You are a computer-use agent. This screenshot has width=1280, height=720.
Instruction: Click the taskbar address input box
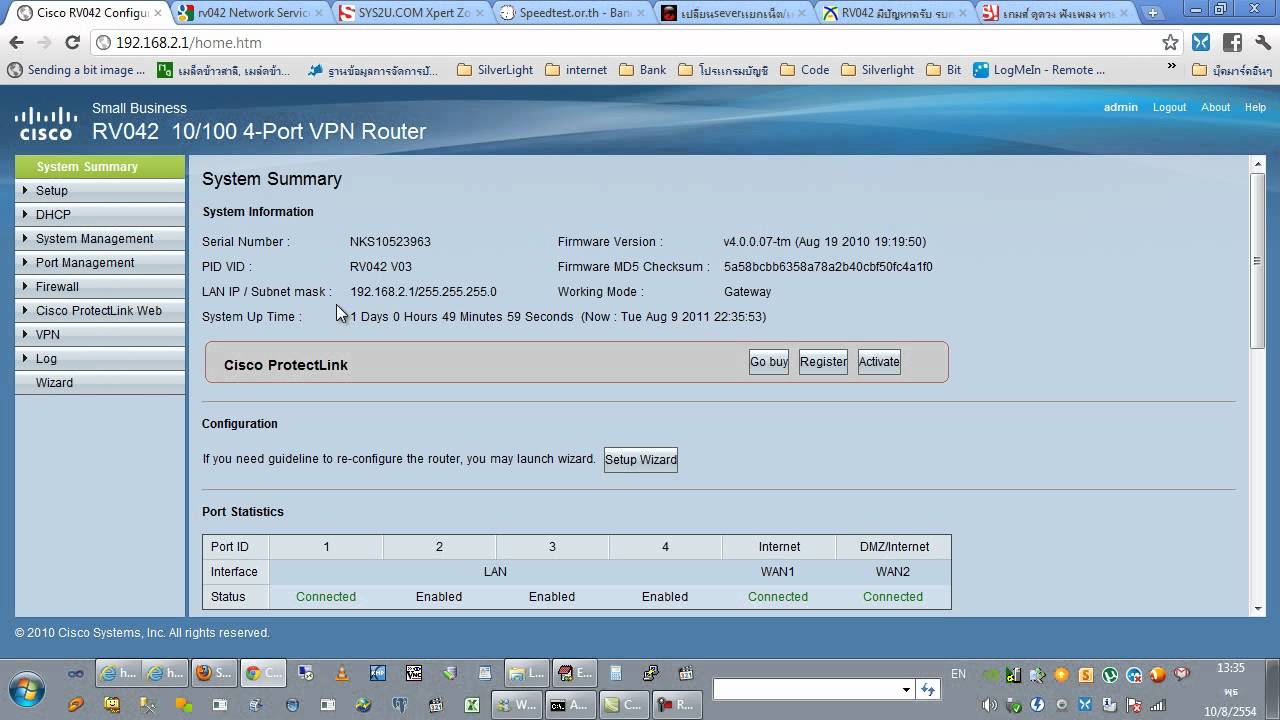pyautogui.click(x=805, y=689)
